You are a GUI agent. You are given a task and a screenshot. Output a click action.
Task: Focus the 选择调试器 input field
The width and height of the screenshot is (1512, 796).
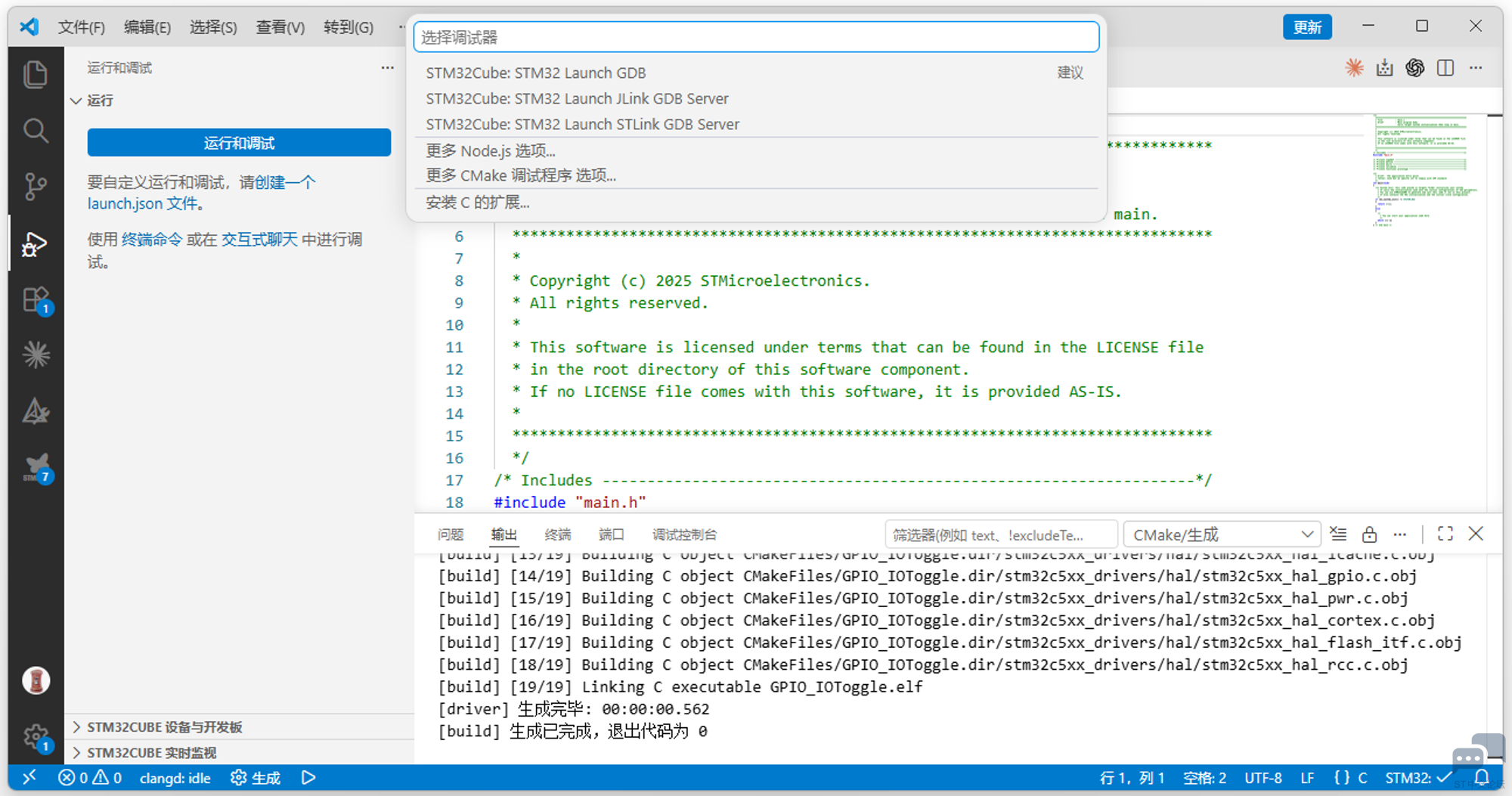tap(756, 37)
